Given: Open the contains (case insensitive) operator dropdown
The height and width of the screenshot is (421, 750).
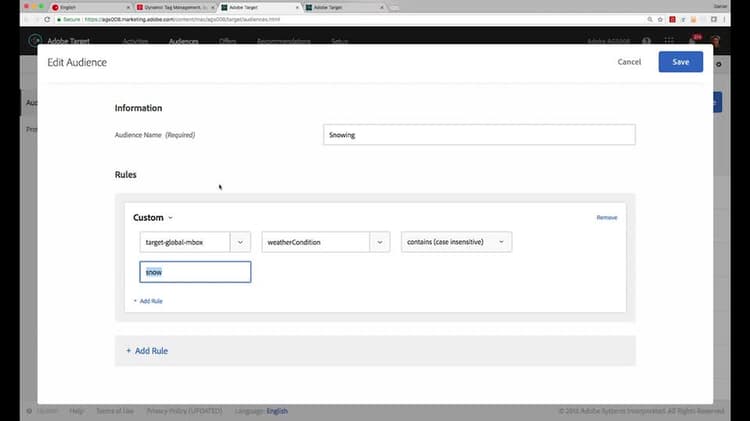Looking at the screenshot, I should 456,242.
